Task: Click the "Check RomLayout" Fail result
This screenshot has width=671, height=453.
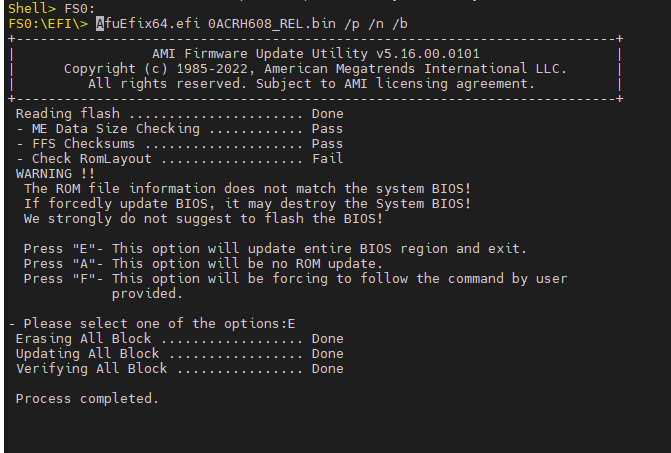Action: click(x=327, y=159)
